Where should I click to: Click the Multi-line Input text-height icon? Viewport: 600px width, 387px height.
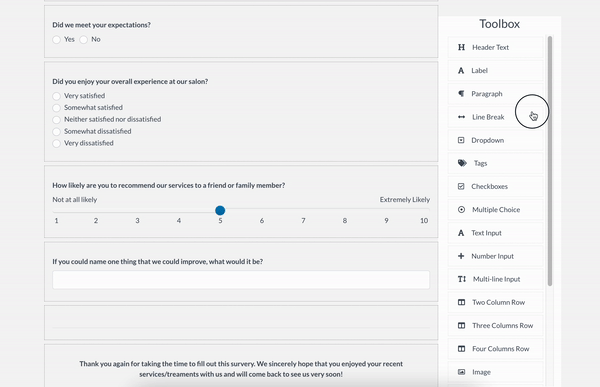462,279
